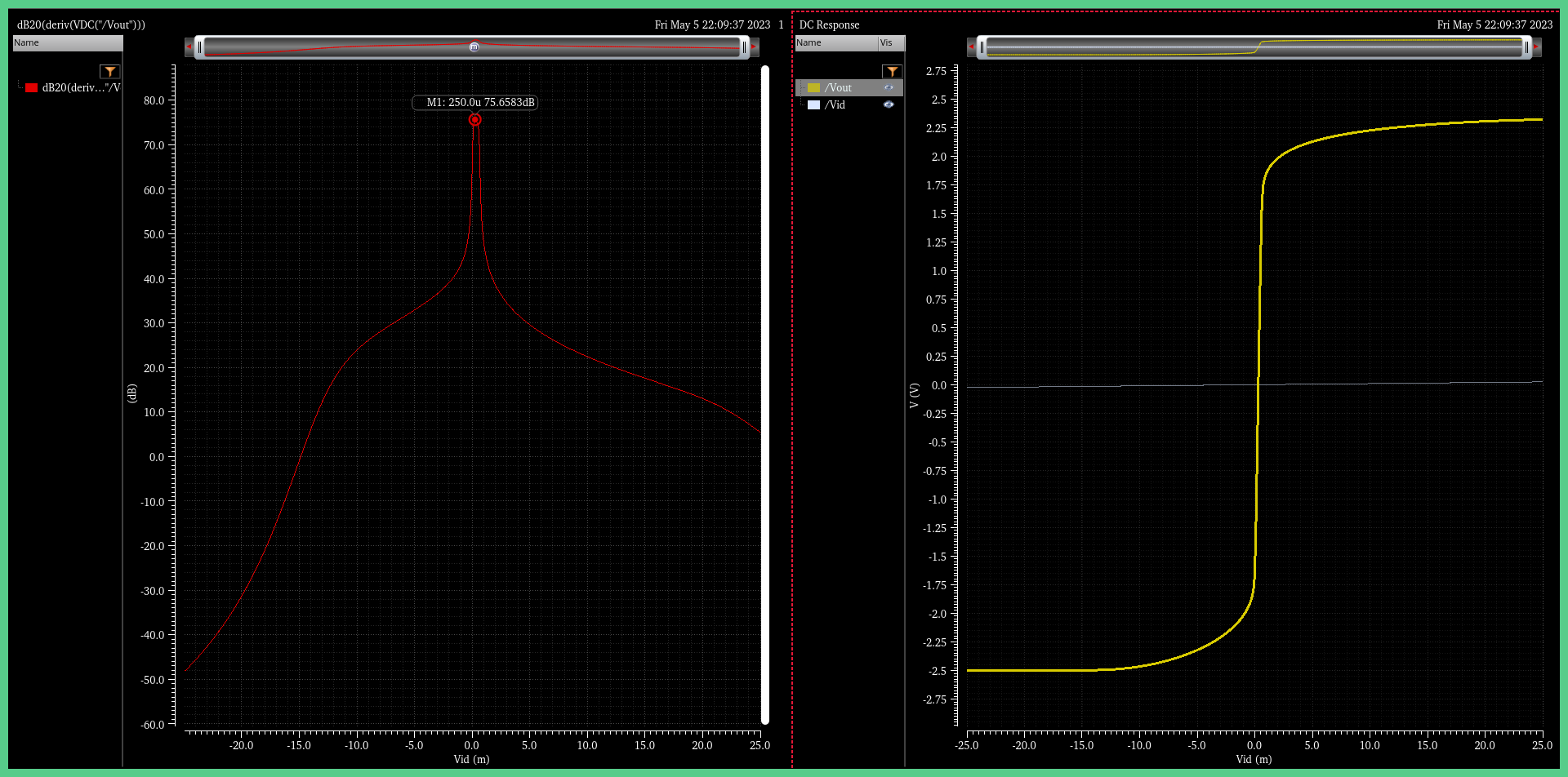Grab the left grip handle of dB20 zoom bar
The height and width of the screenshot is (777, 1568).
click(199, 47)
